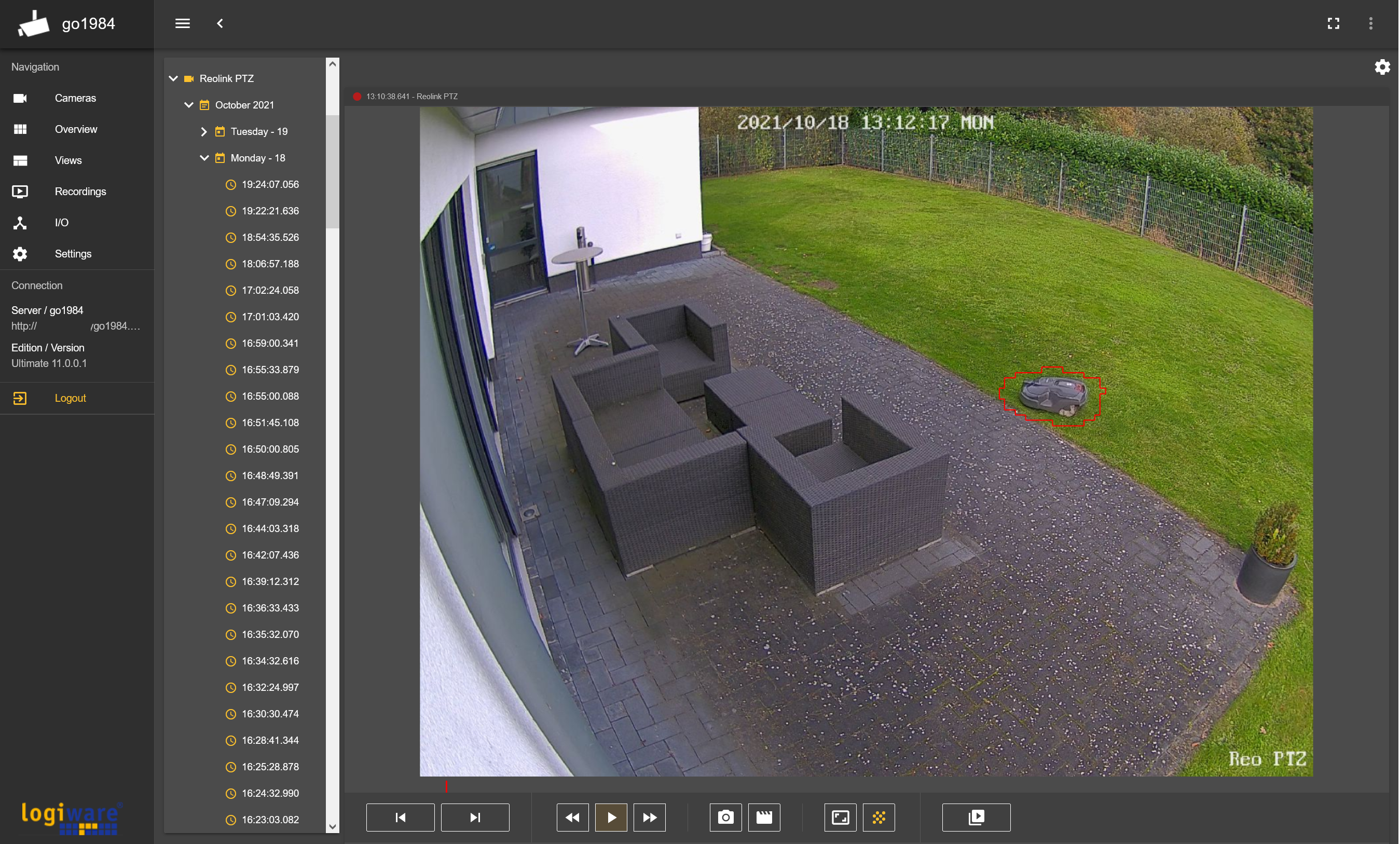
Task: Click the I/O network icon
Action: click(20, 223)
